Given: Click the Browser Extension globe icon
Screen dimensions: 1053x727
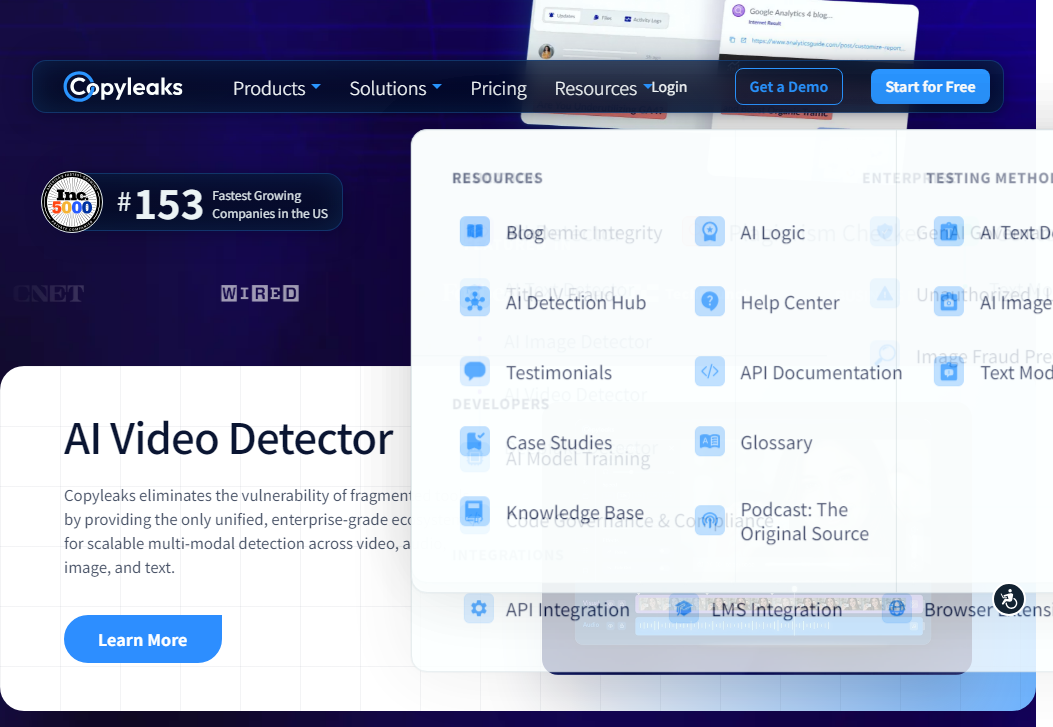Looking at the screenshot, I should [897, 609].
